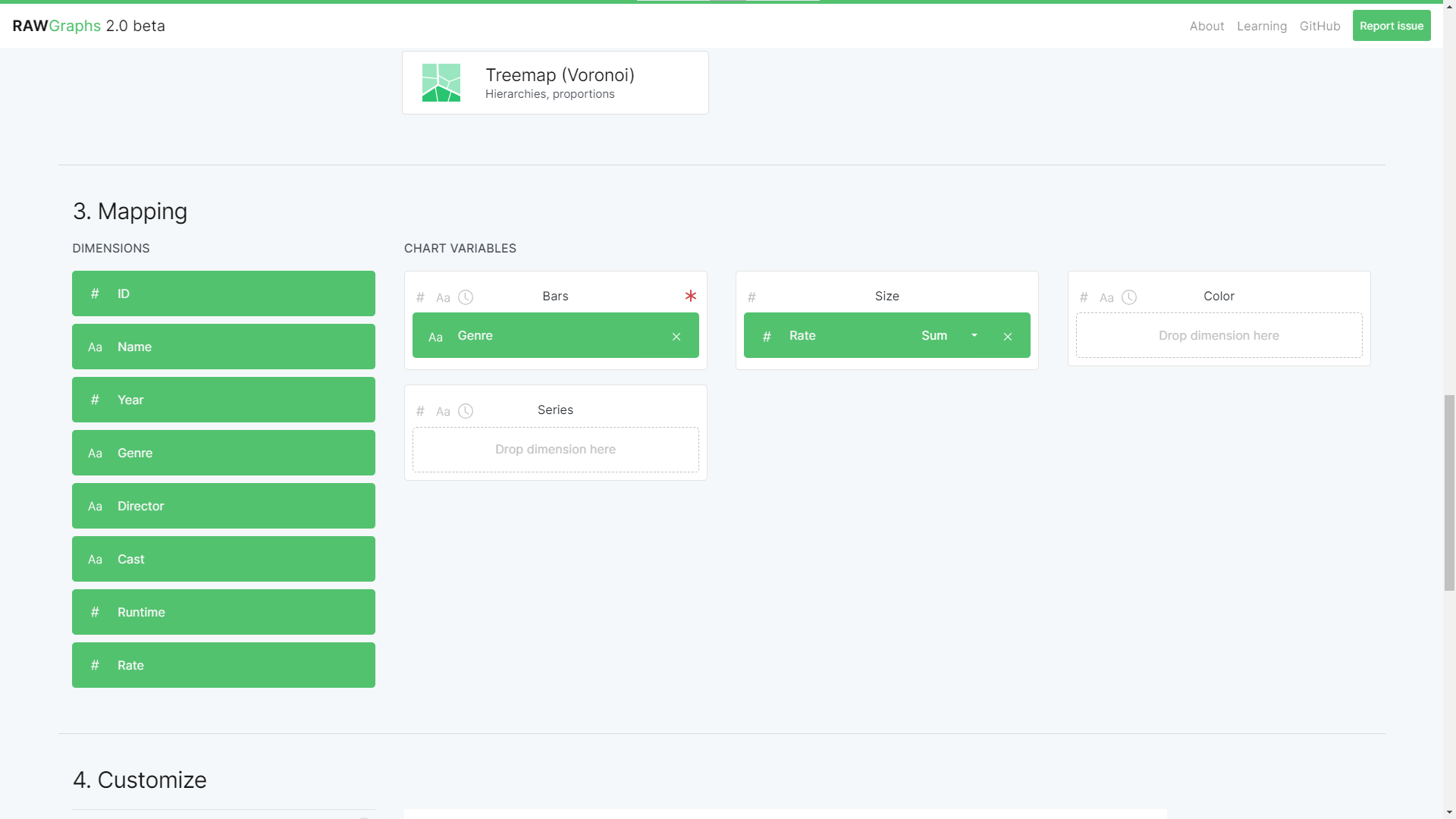Click the text type icon next to Name
The height and width of the screenshot is (819, 1456).
[95, 346]
